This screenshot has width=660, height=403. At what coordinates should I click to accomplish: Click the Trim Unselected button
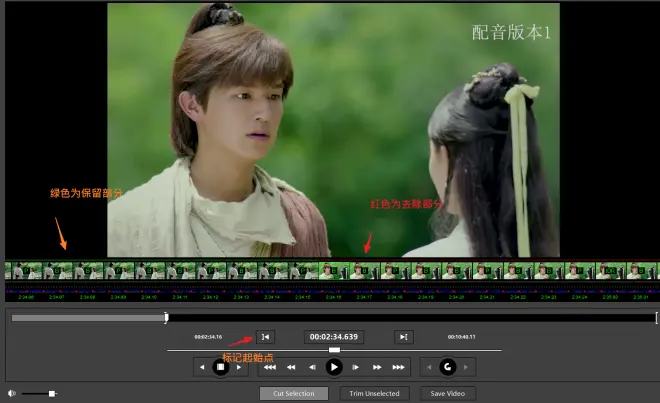coord(374,393)
